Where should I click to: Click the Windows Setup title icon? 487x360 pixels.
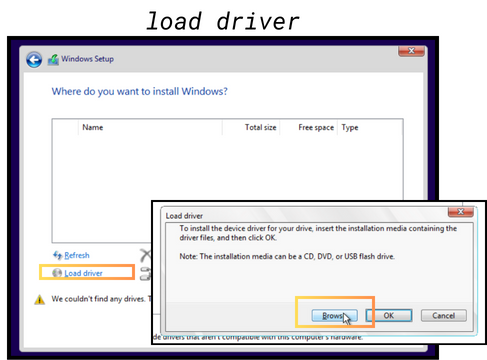point(53,60)
